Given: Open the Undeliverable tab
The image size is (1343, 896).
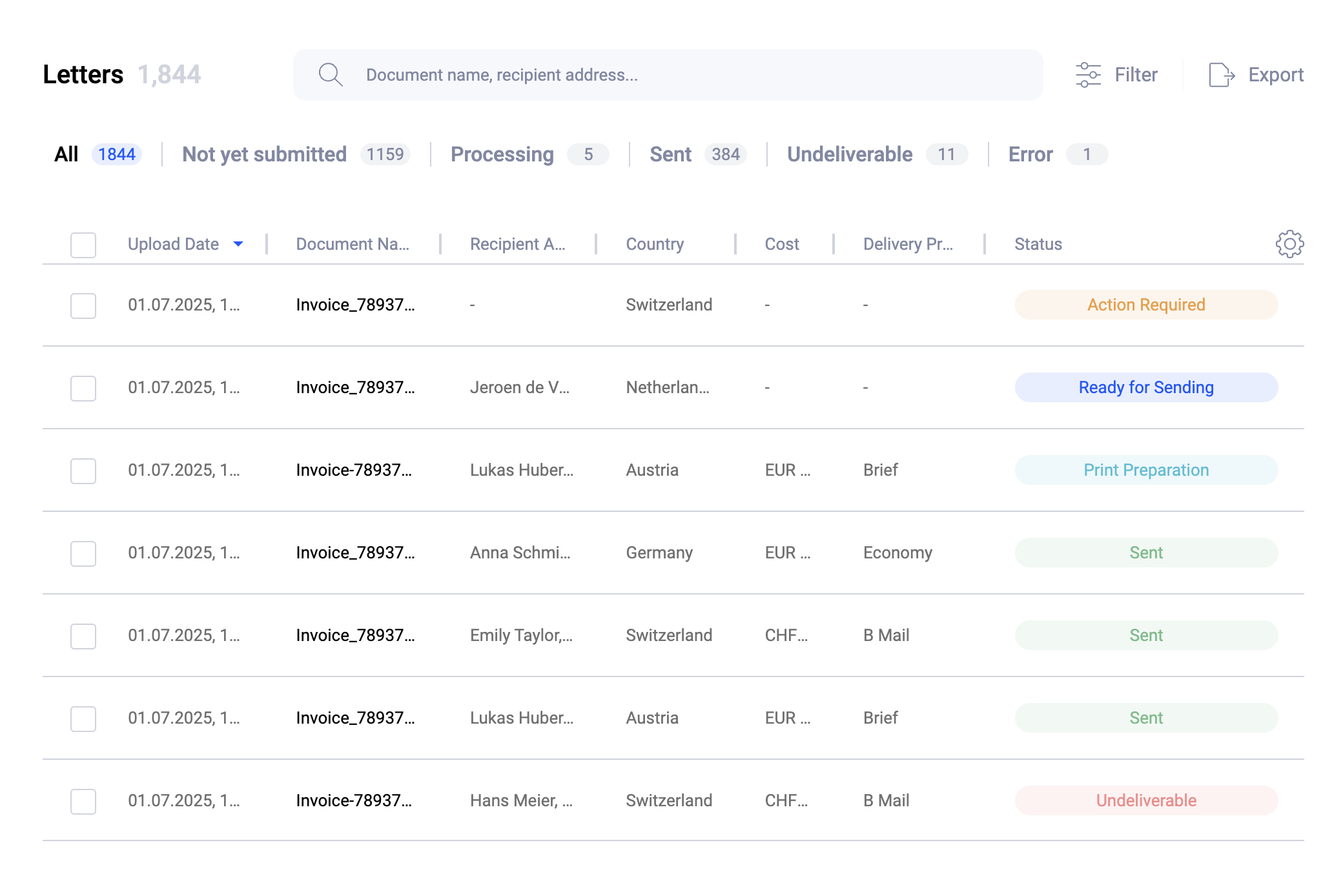Looking at the screenshot, I should pos(849,154).
